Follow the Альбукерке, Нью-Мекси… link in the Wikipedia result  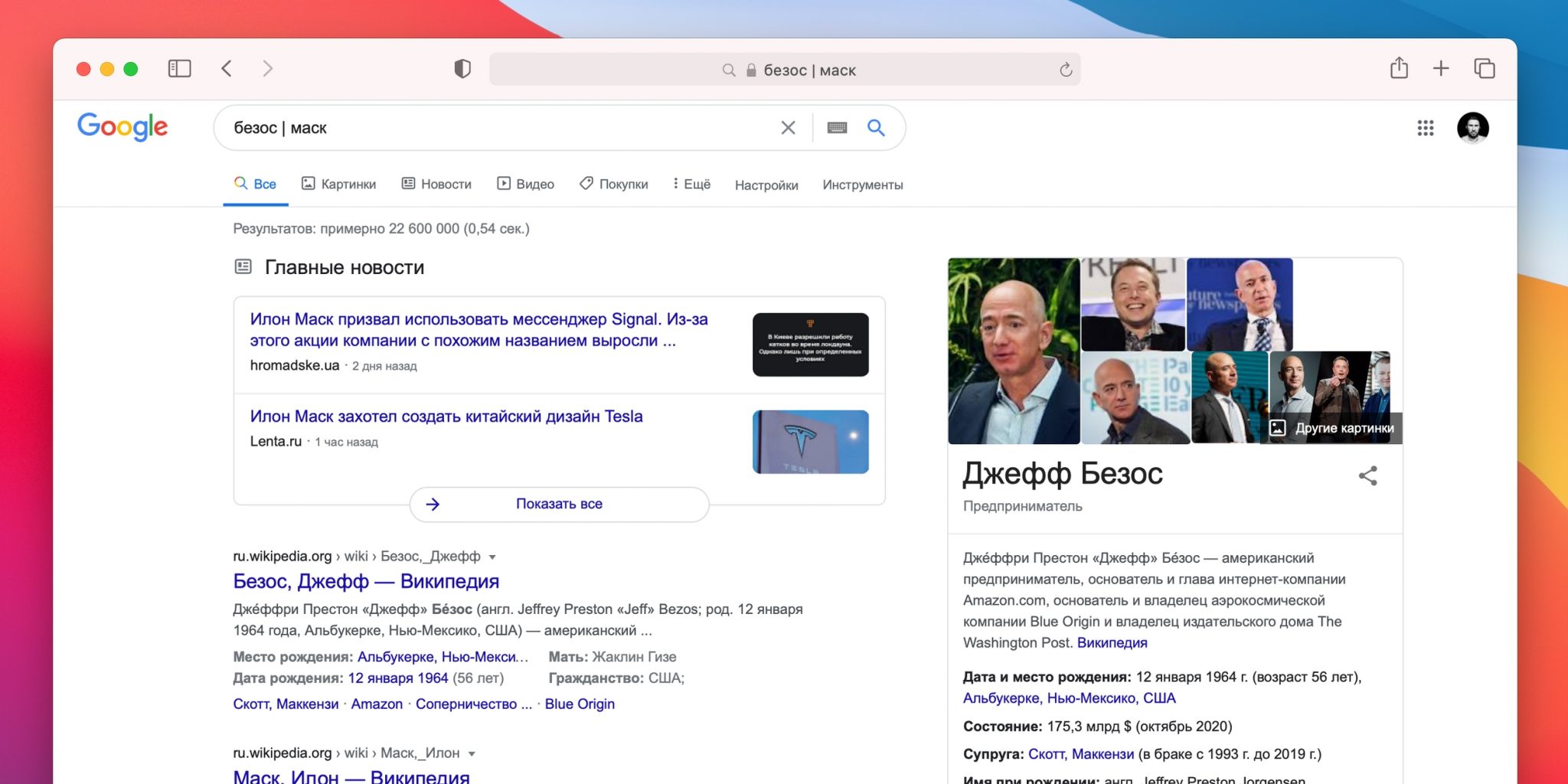point(443,657)
